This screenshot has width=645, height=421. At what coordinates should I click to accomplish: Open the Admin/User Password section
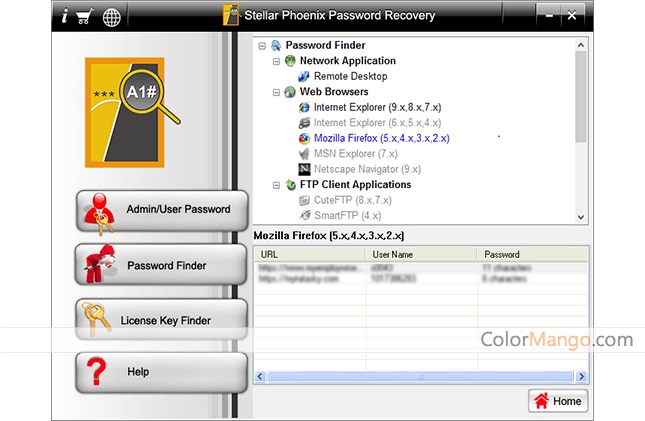point(161,210)
